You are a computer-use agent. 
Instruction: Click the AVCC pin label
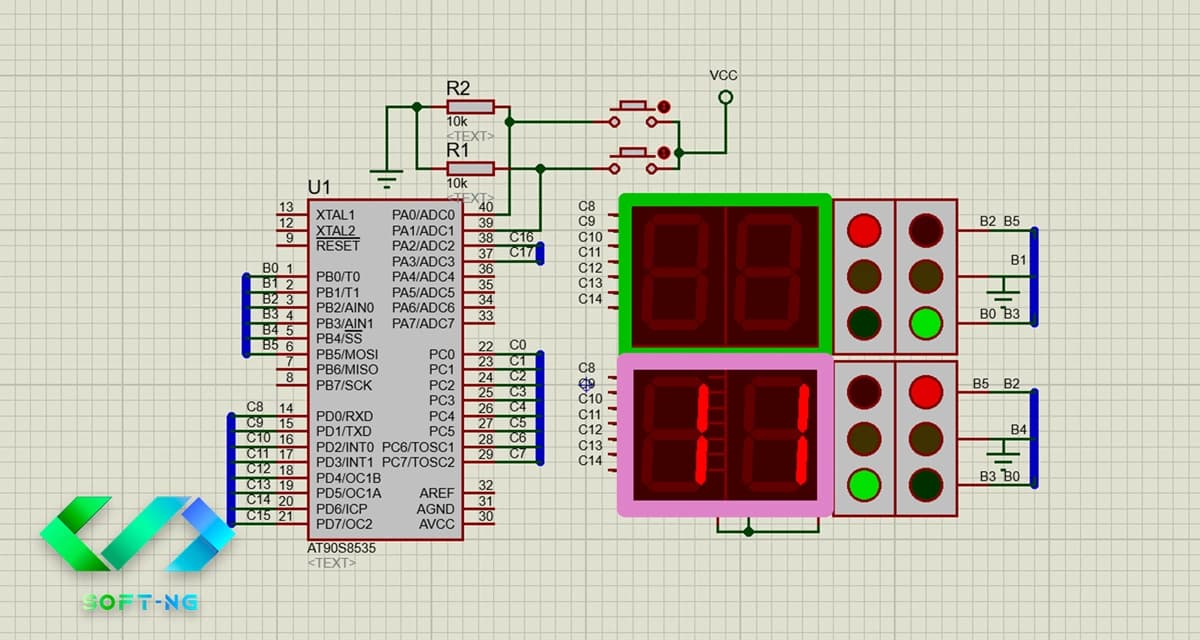(x=437, y=523)
